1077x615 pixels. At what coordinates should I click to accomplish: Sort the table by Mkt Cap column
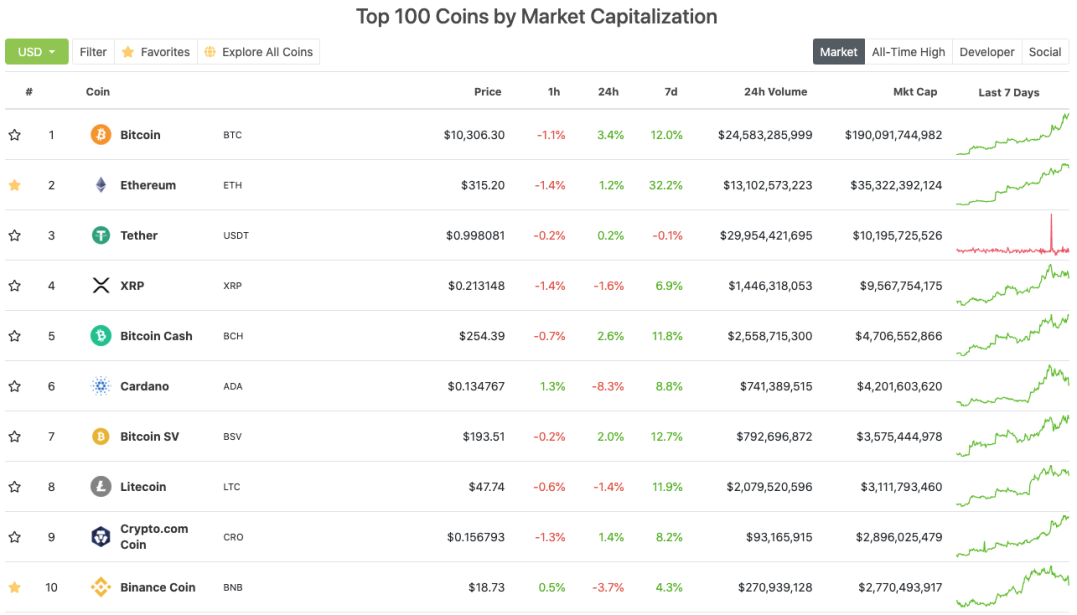tap(915, 91)
